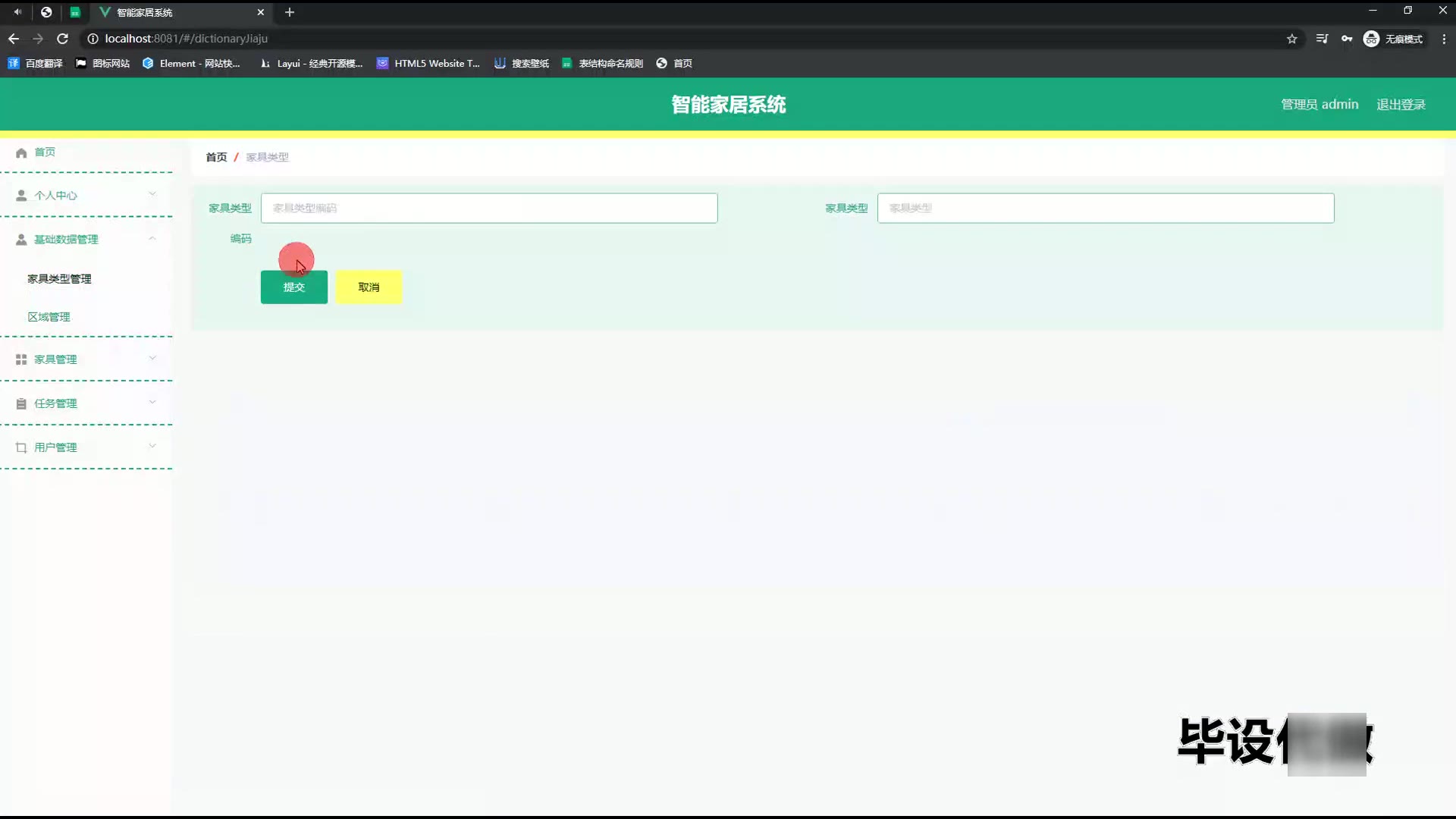Click the 用户管理 crop-shaped icon
The height and width of the screenshot is (819, 1456).
tap(21, 447)
